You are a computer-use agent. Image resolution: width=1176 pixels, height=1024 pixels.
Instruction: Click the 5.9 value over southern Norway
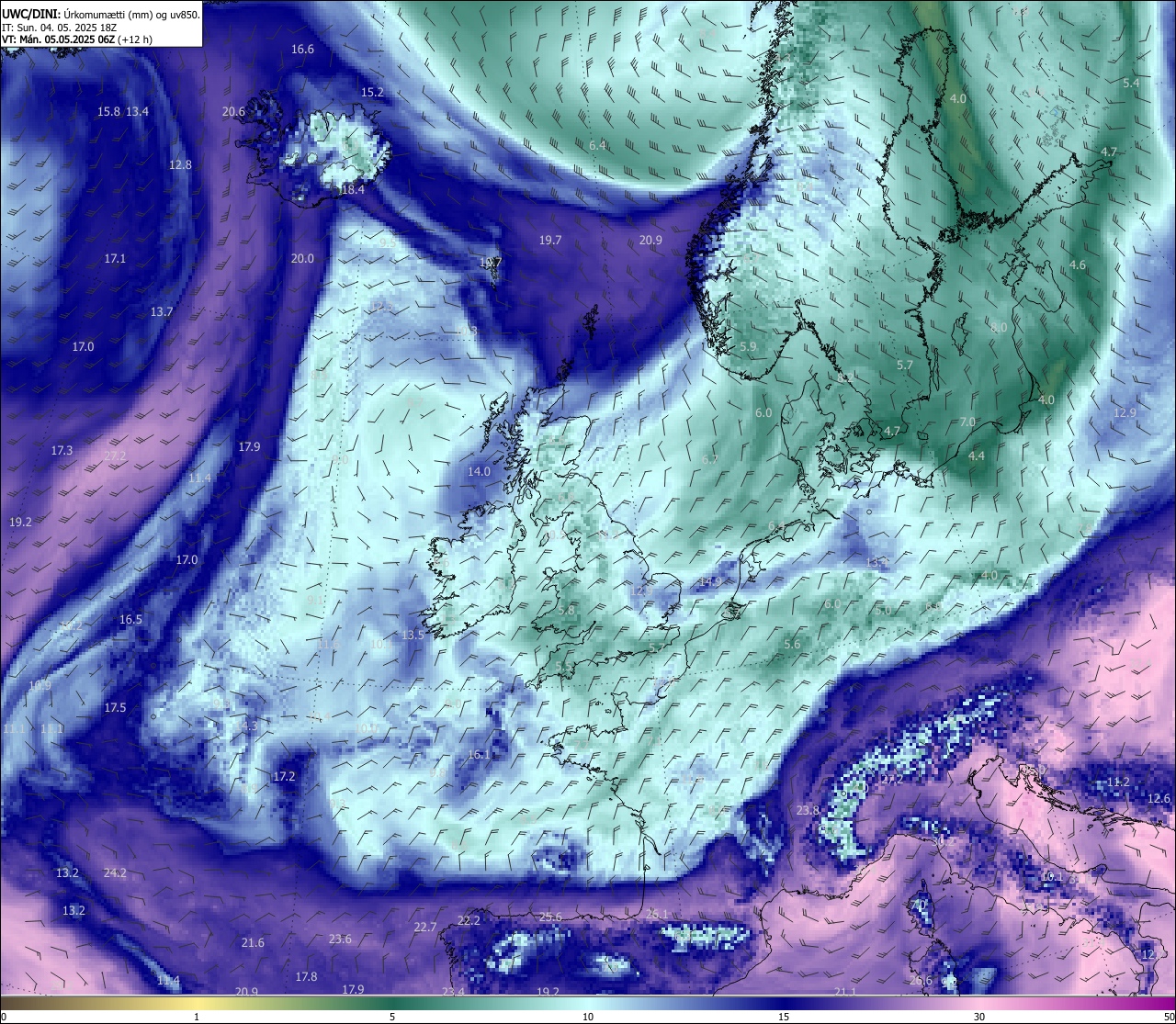pyautogui.click(x=748, y=347)
